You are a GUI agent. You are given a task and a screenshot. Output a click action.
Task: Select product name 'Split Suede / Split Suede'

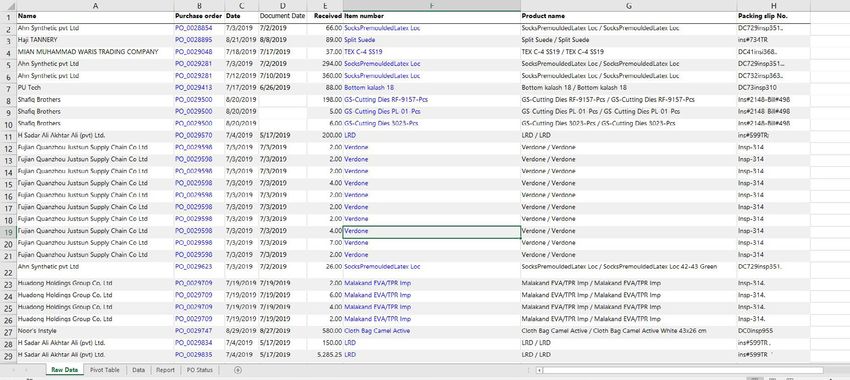[629, 40]
